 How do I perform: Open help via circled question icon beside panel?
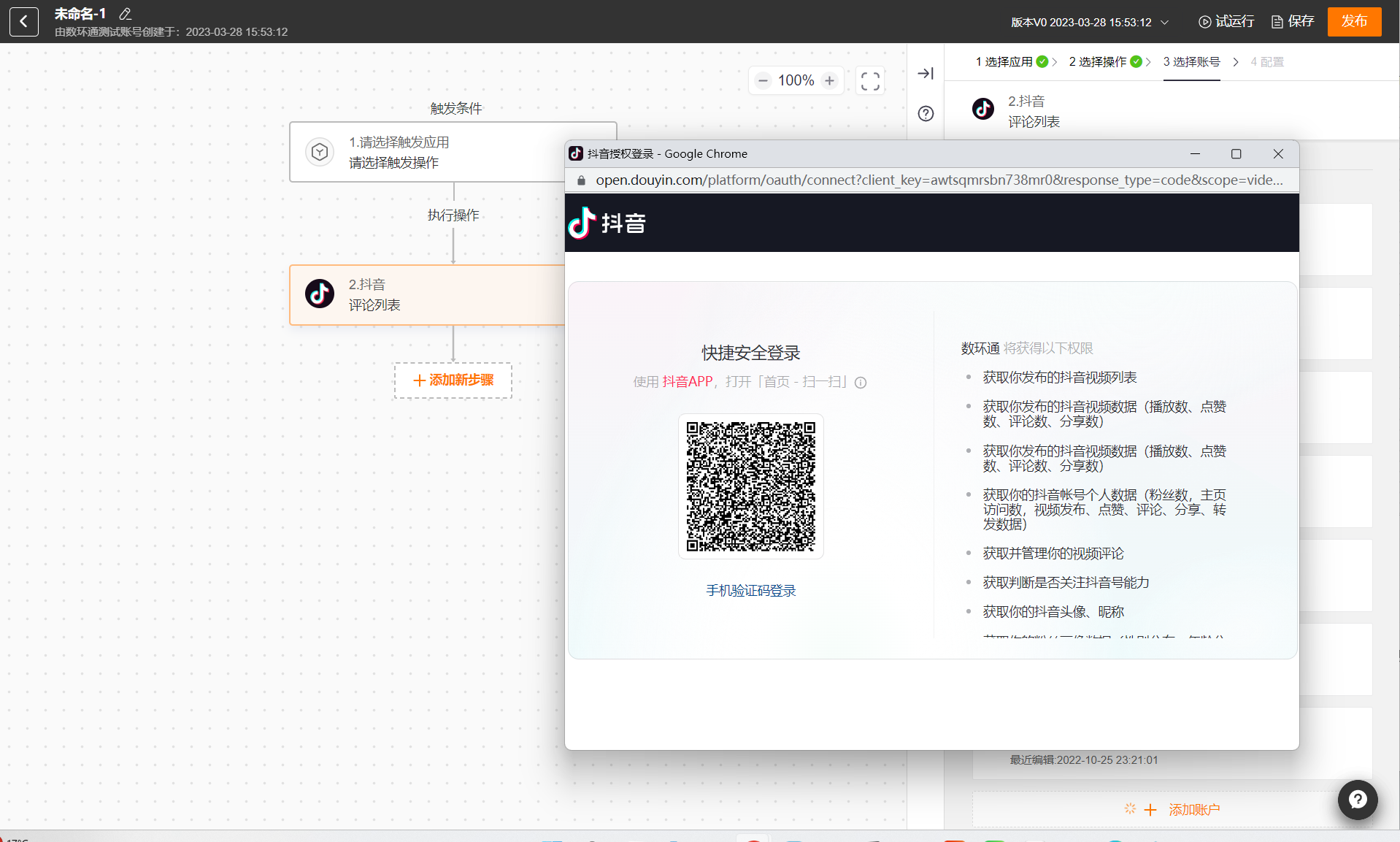925,114
